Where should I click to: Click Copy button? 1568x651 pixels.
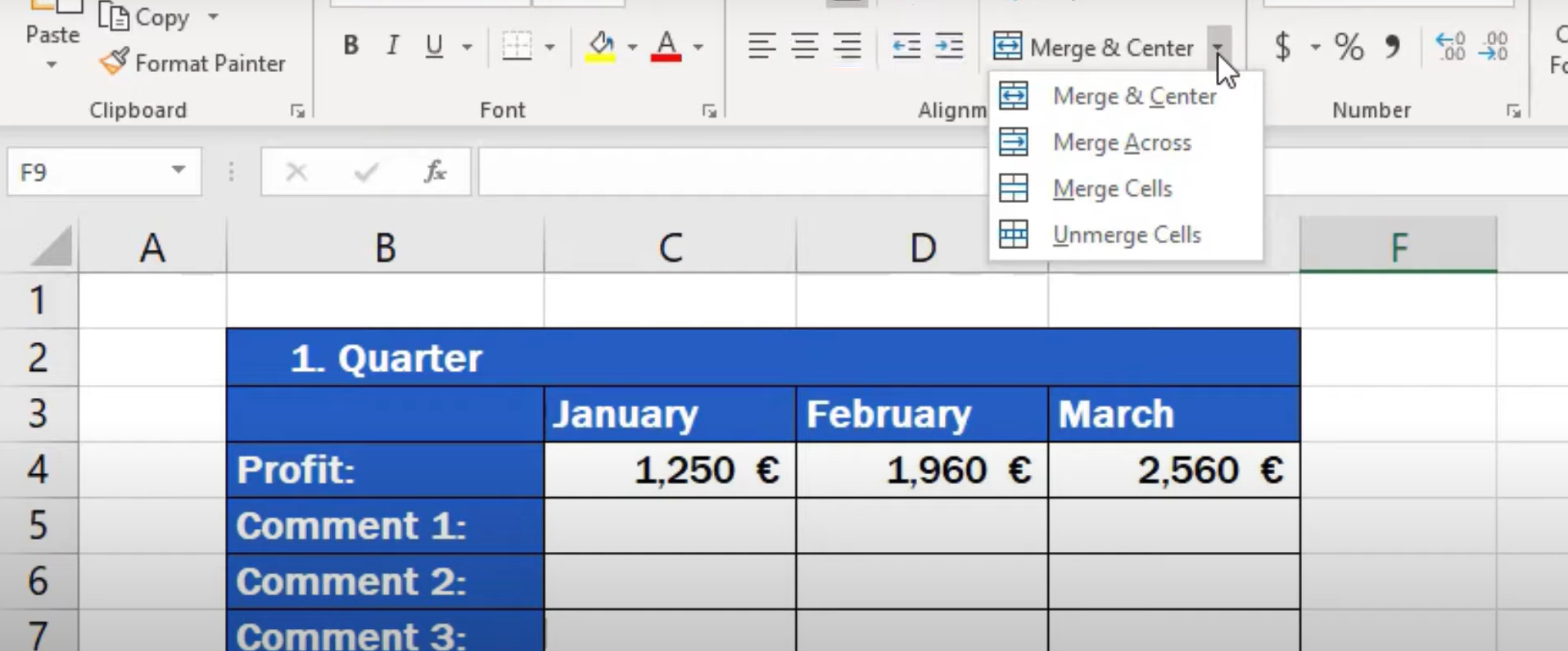[145, 17]
